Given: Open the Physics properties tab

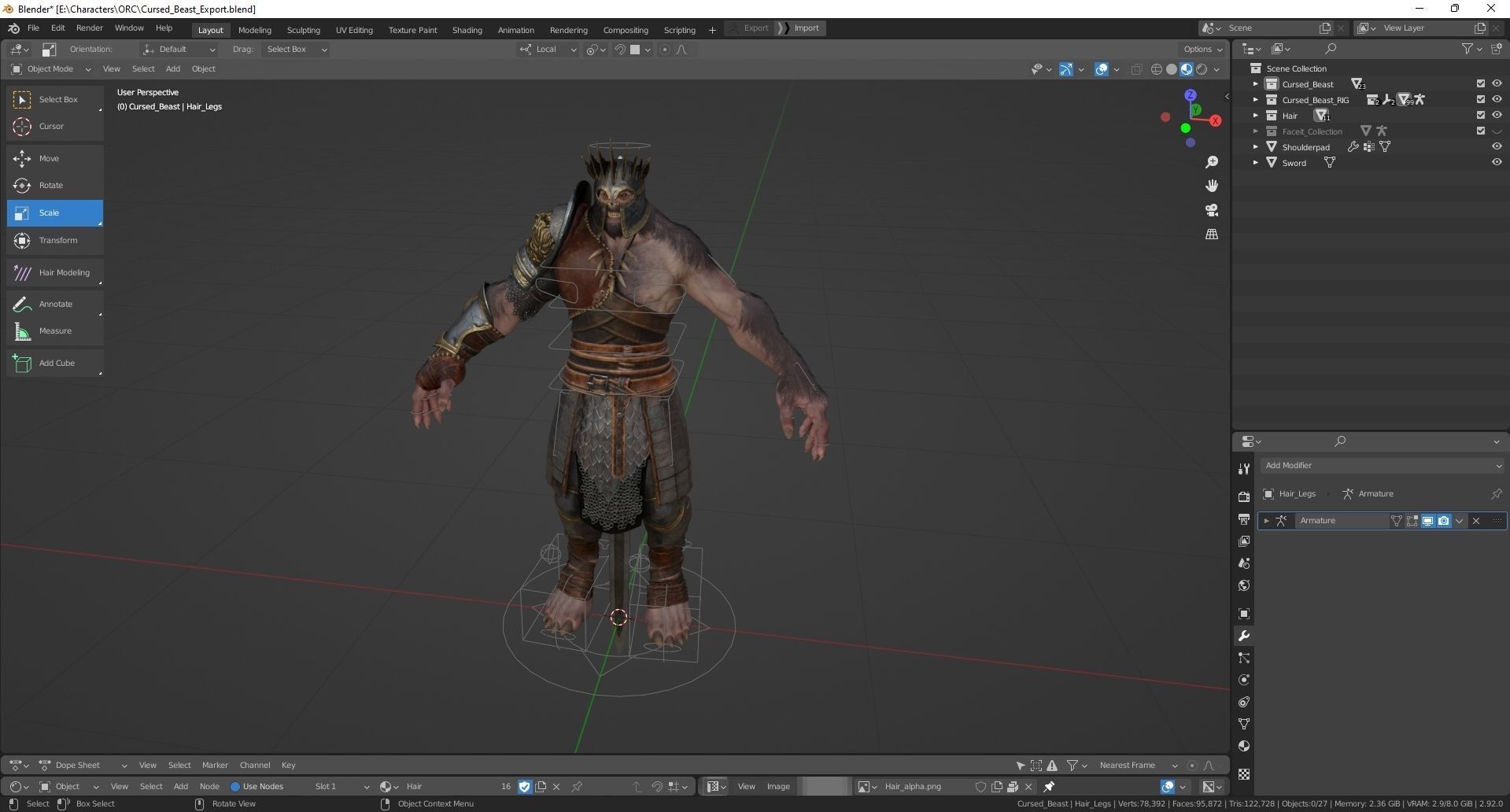Looking at the screenshot, I should coord(1244,680).
